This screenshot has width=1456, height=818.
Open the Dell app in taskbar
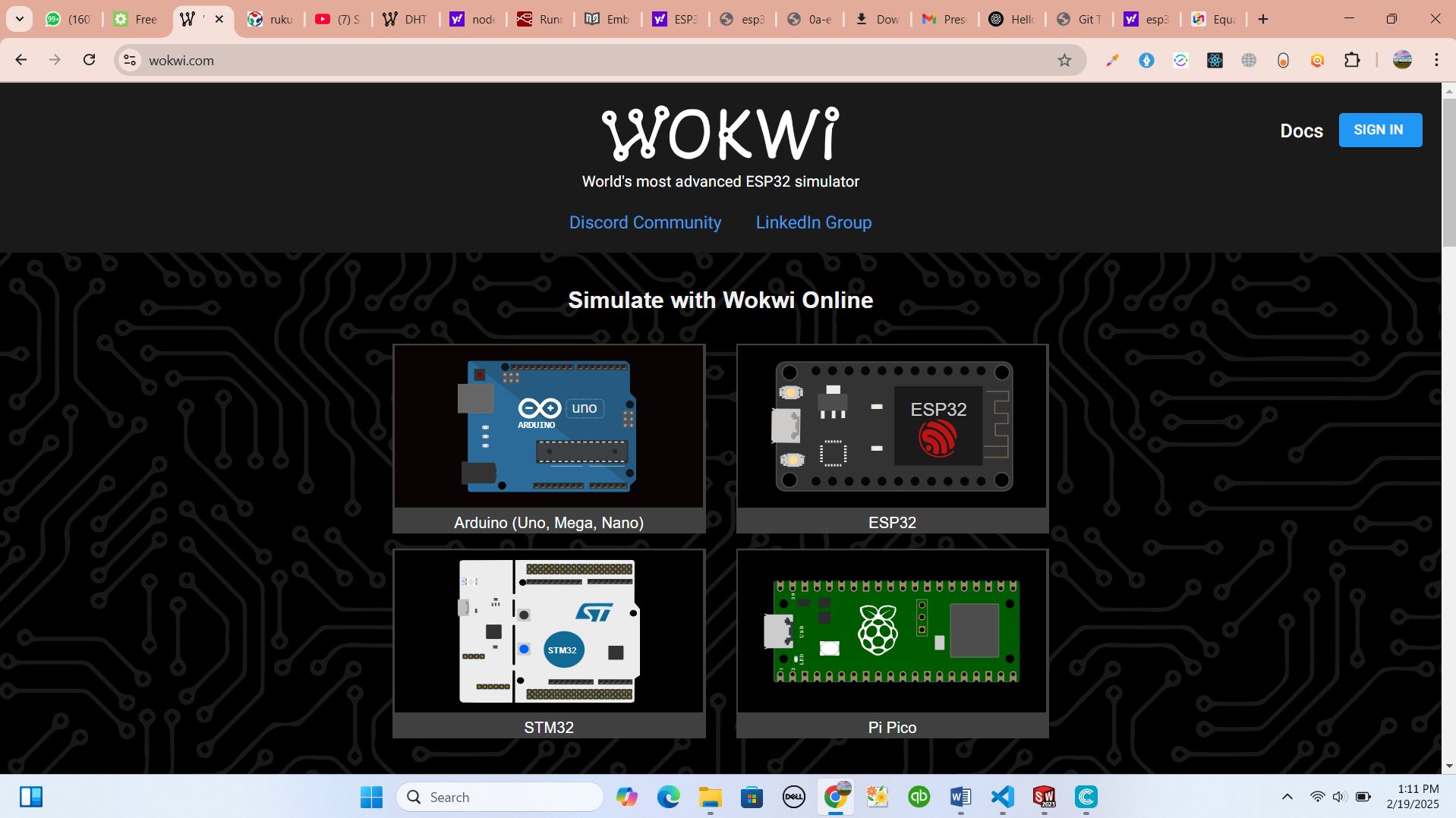pos(794,797)
